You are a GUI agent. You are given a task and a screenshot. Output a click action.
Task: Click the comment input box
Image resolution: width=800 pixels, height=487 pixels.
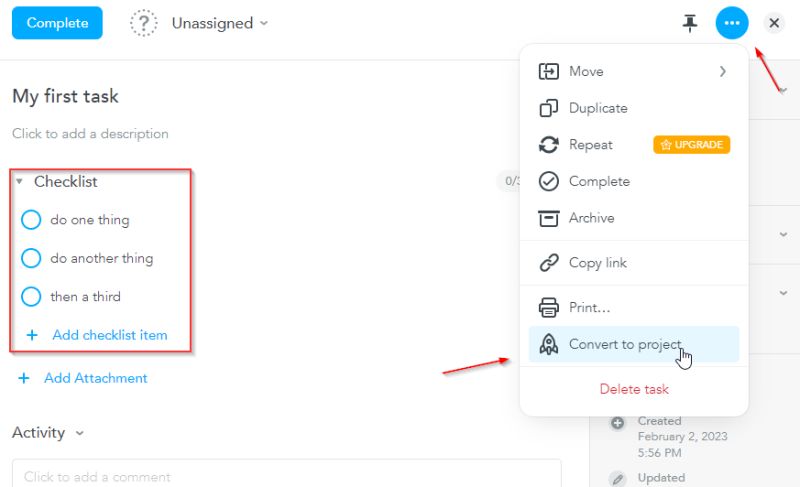(x=287, y=474)
